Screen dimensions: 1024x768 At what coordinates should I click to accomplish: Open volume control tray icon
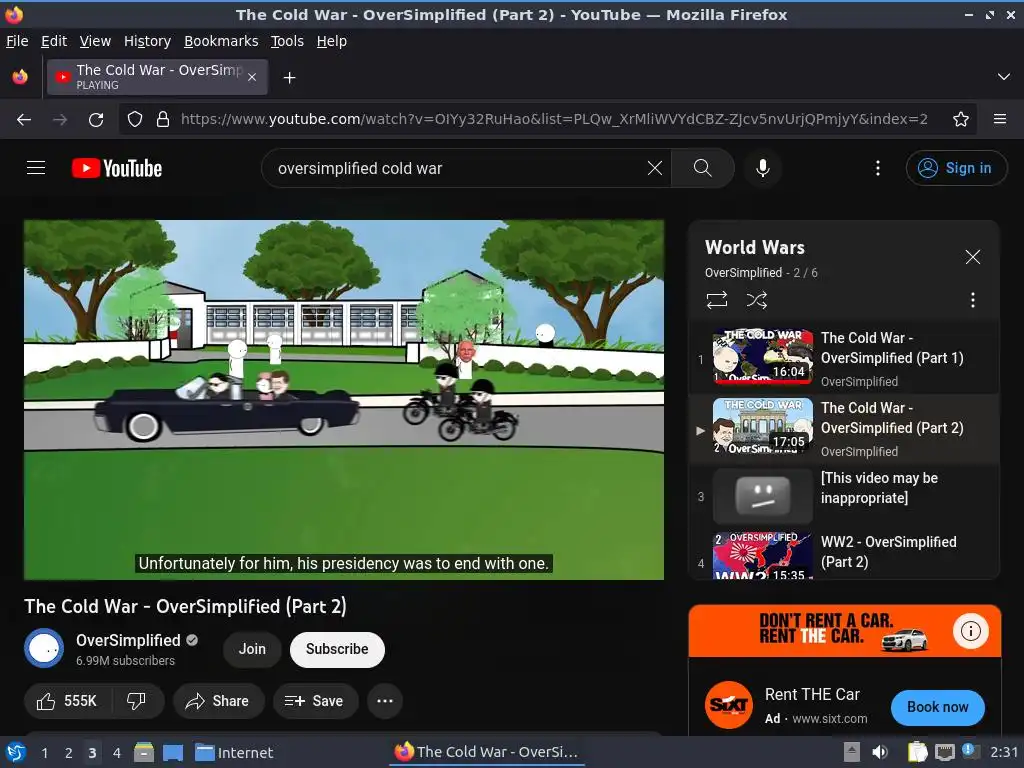tap(880, 752)
